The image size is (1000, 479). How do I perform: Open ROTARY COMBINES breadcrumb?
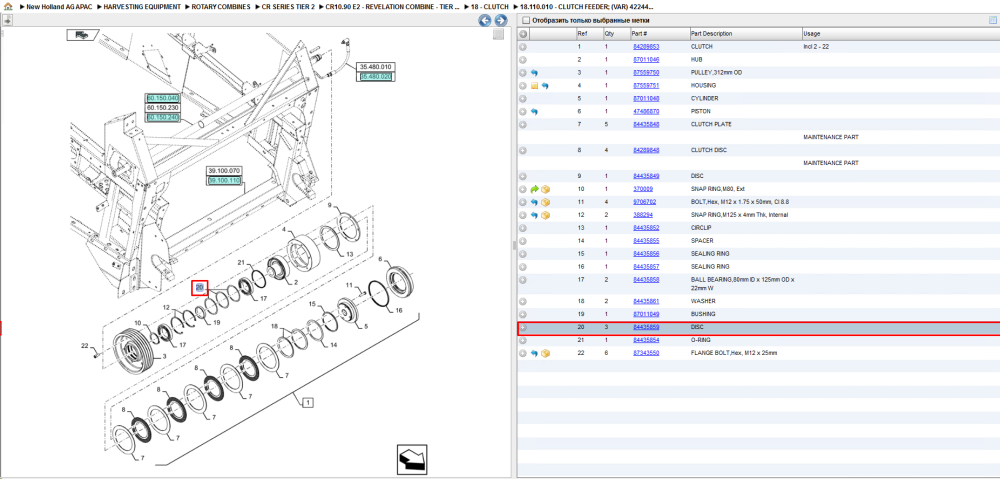click(x=221, y=6)
